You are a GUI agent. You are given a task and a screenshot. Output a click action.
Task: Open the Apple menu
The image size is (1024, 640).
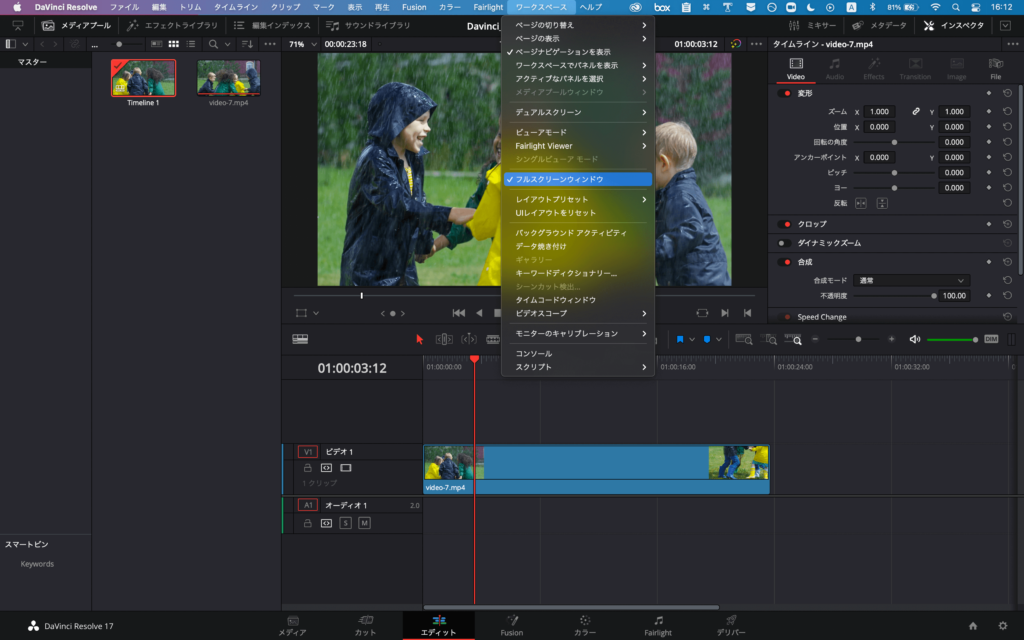click(x=17, y=7)
